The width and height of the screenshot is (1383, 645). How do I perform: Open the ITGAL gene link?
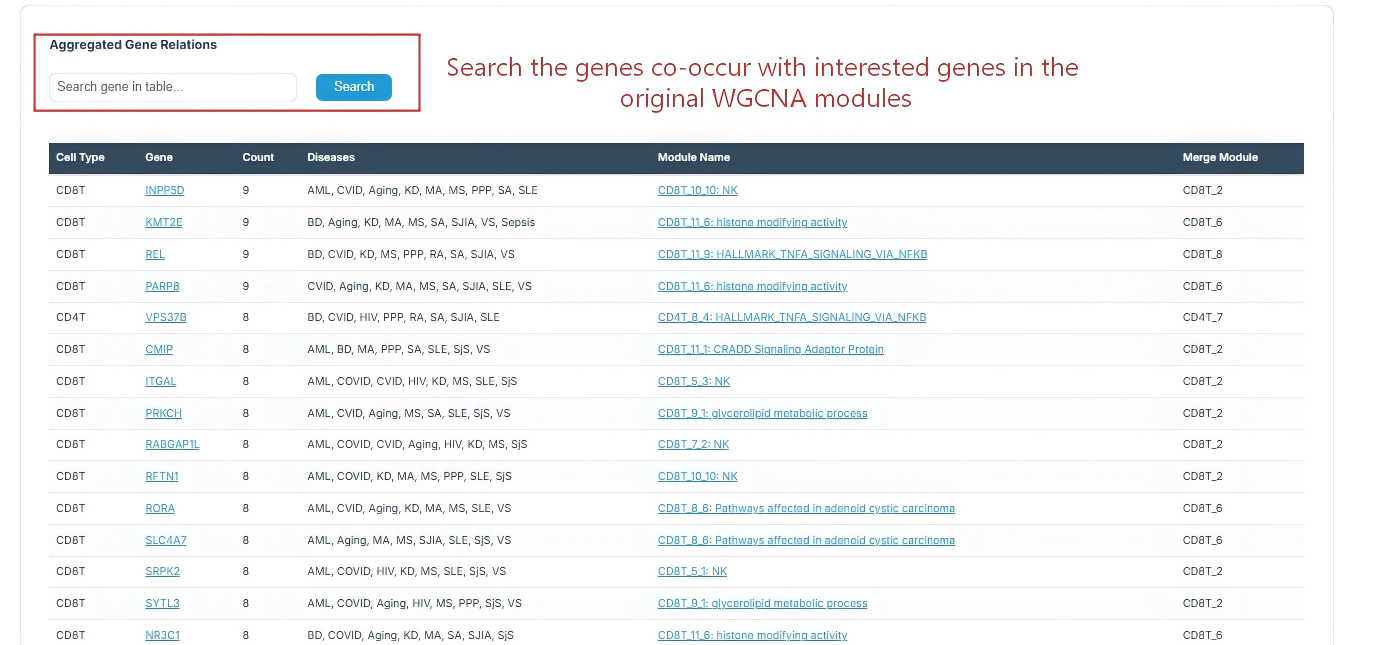pyautogui.click(x=160, y=381)
